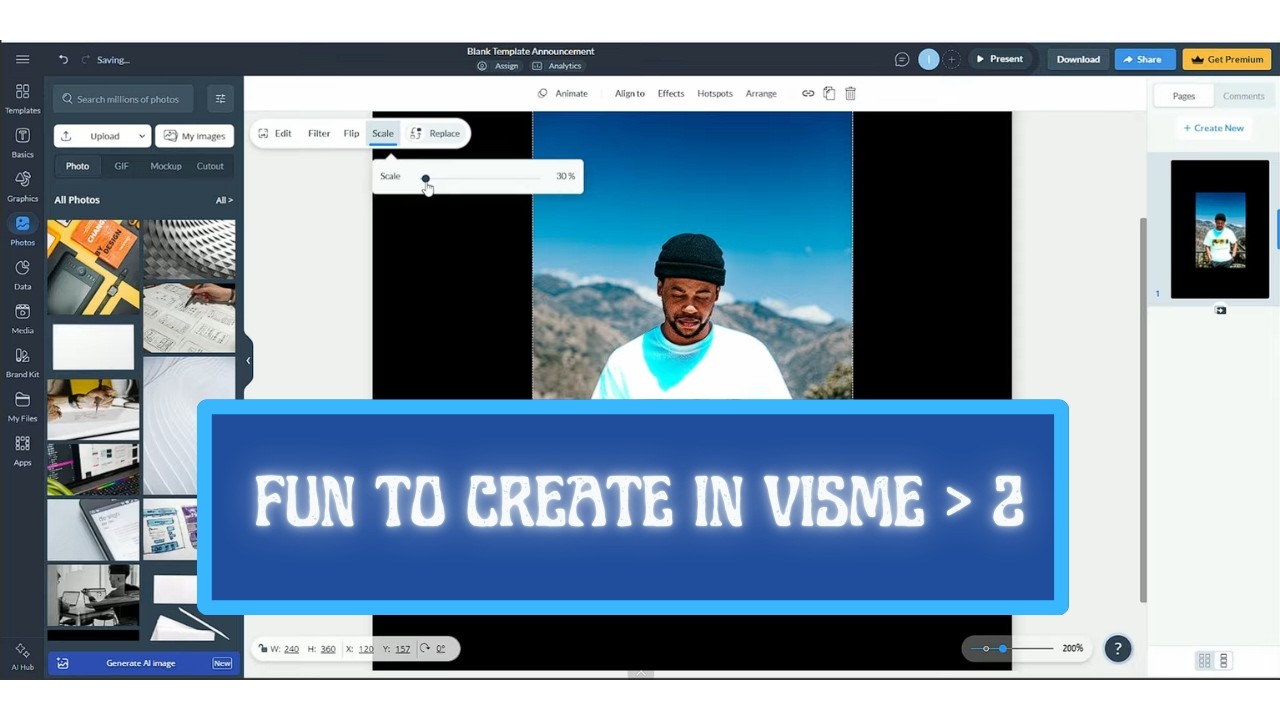This screenshot has width=1280, height=720.
Task: Click the add page icon below thumbnail
Action: [x=1220, y=311]
